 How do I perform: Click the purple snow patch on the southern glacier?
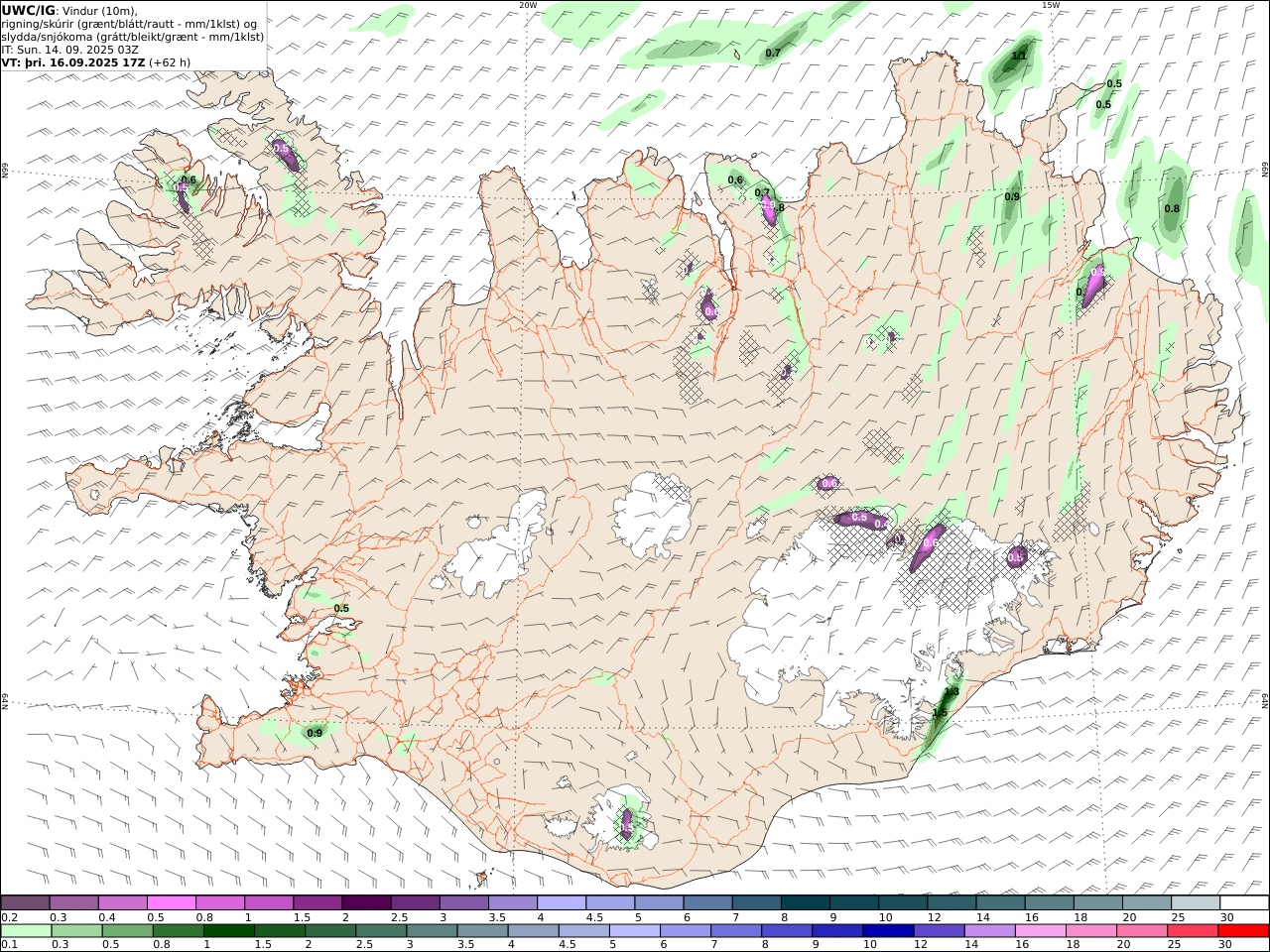[x=626, y=822]
